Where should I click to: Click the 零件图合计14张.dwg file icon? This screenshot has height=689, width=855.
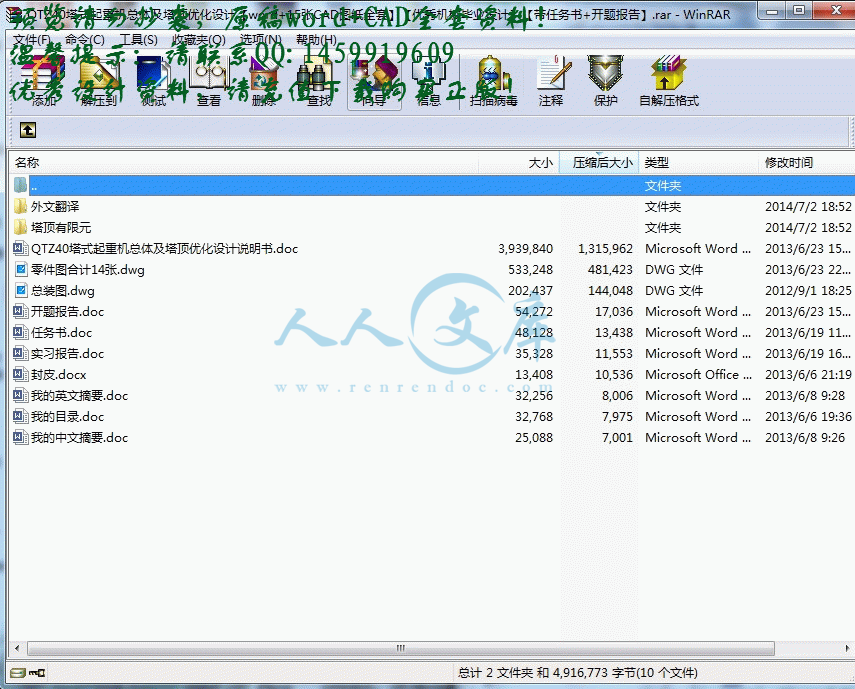pos(21,269)
